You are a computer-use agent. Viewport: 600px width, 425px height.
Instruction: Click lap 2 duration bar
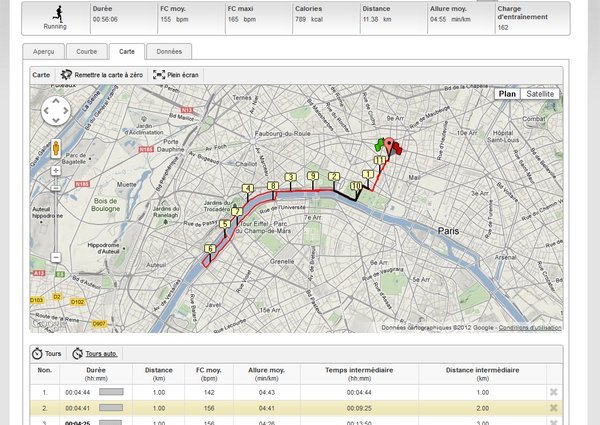111,408
